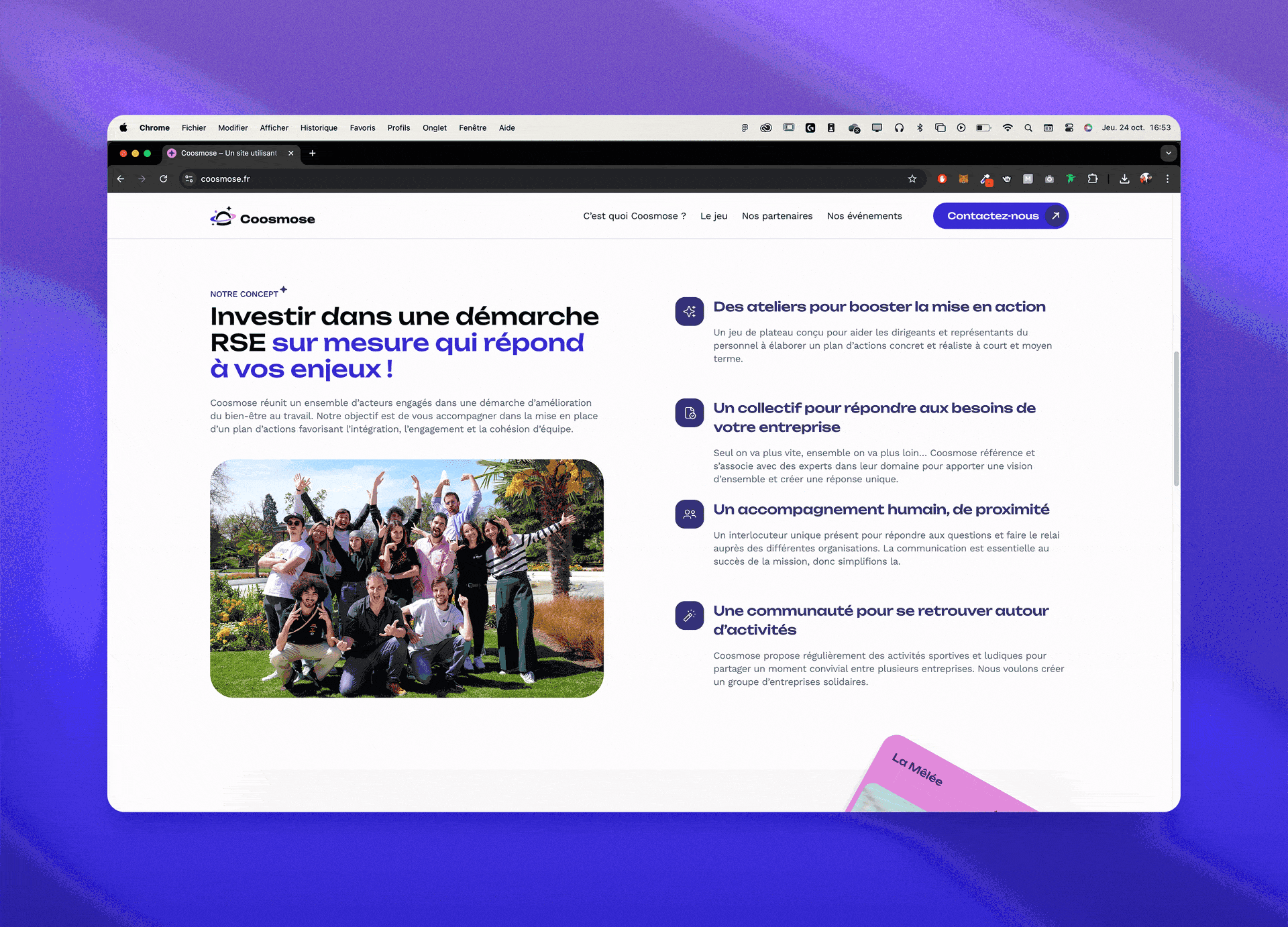This screenshot has height=927, width=1288.
Task: Open 'Nos événements' nav link
Action: click(864, 216)
